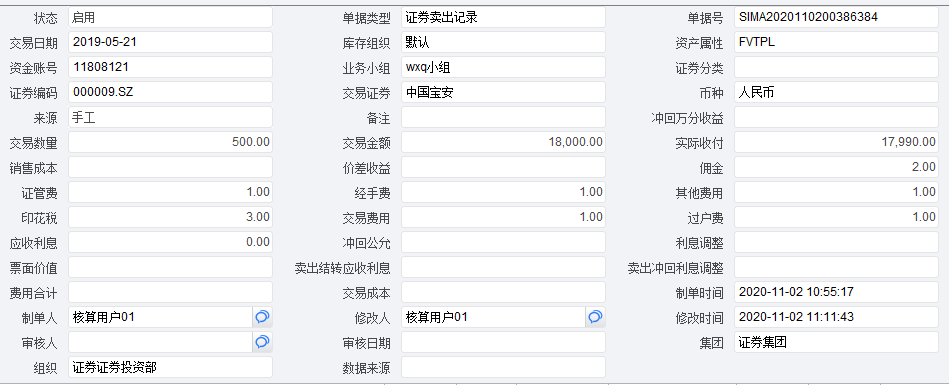
Task: Focus the 证券编码 field 000009.SZ
Action: coord(170,93)
